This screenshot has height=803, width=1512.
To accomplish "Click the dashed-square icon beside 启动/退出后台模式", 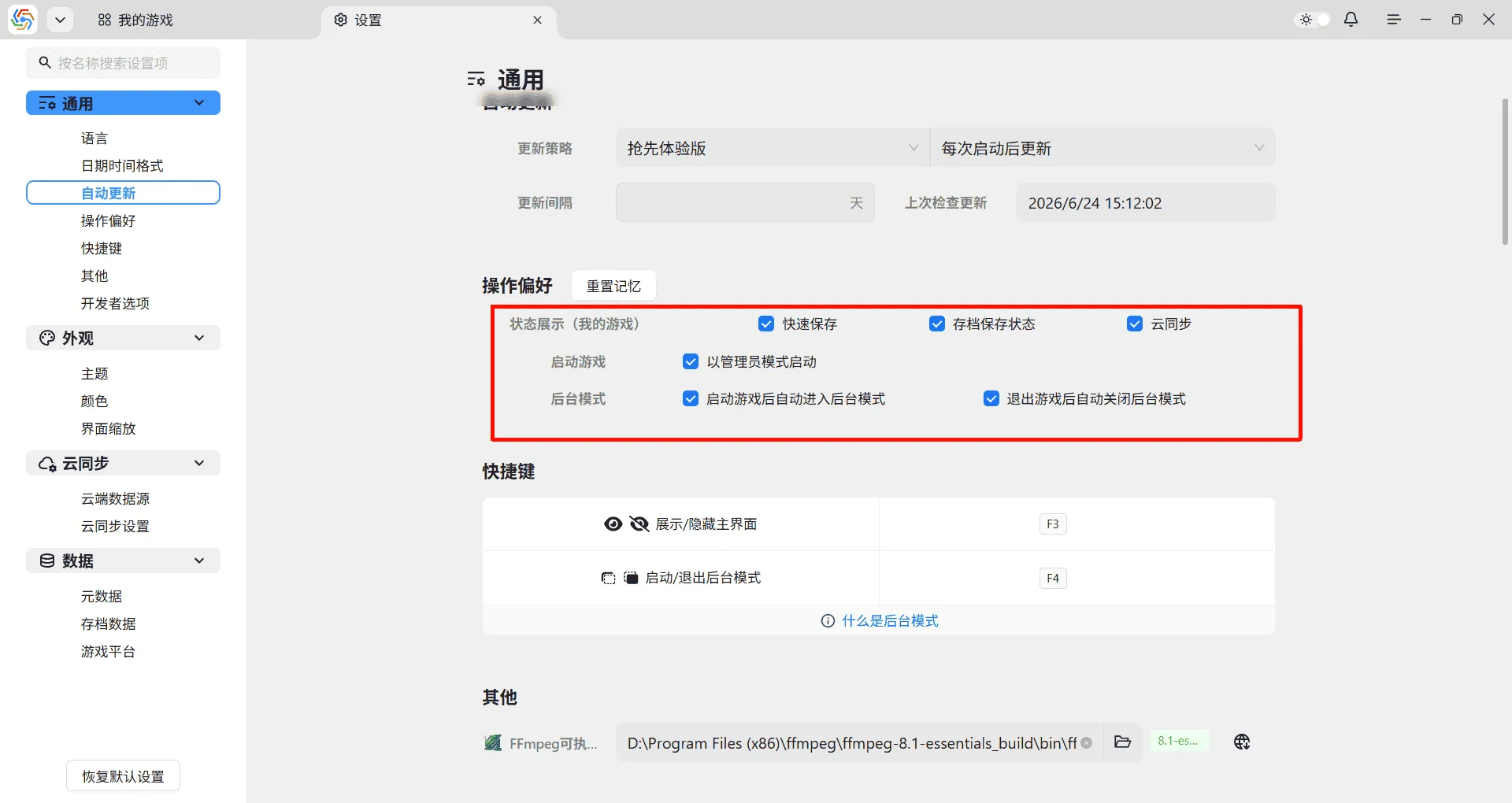I will 608,578.
